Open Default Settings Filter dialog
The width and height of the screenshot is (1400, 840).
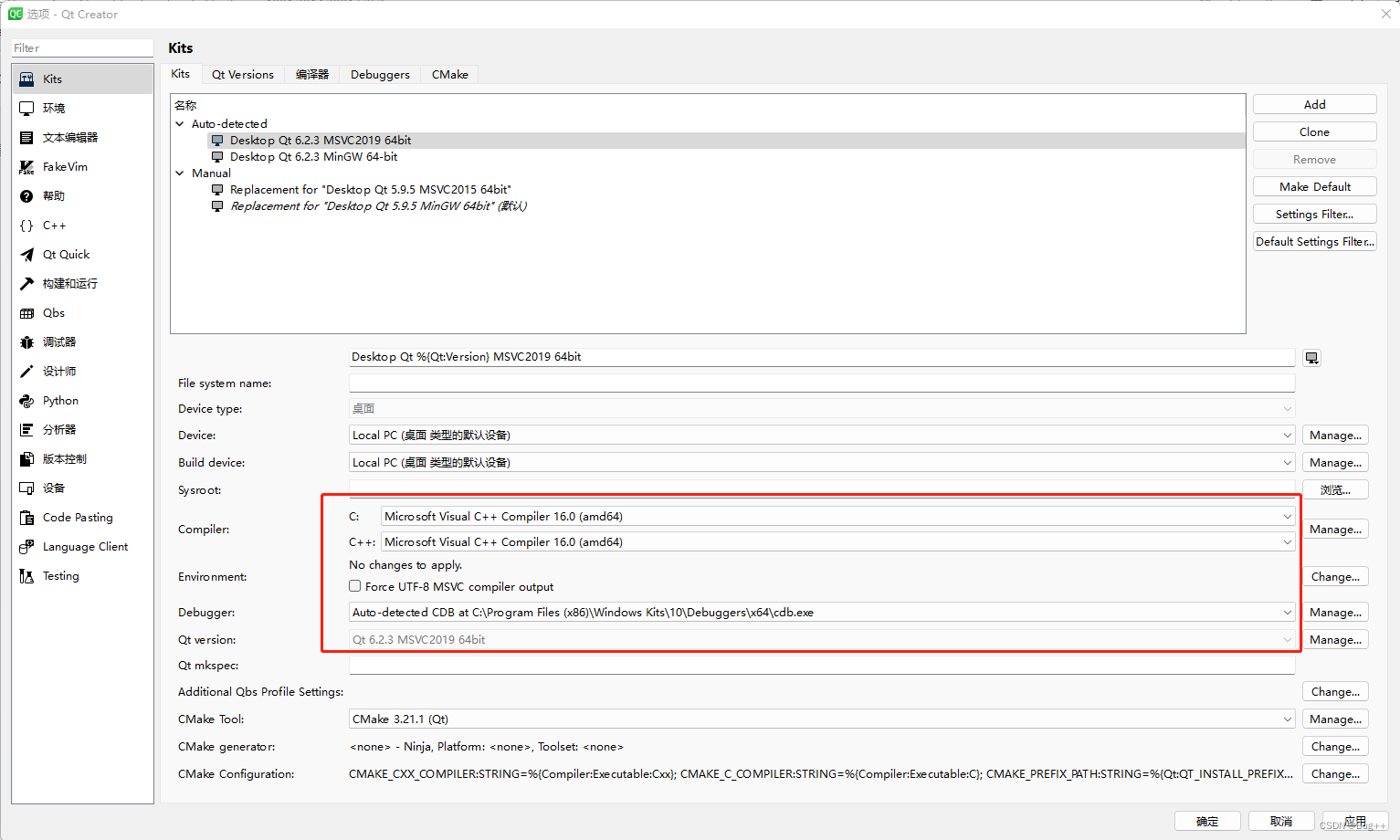[1314, 241]
